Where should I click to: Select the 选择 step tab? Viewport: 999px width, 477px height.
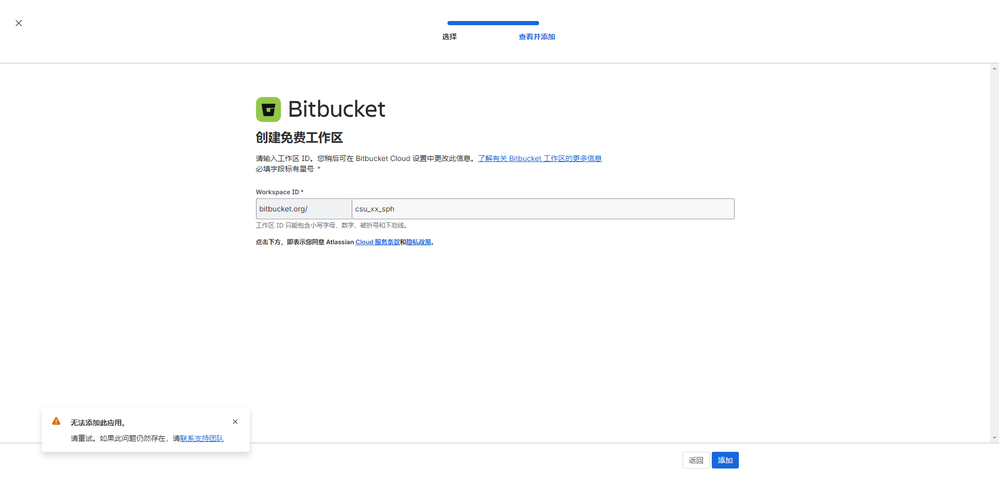(449, 37)
